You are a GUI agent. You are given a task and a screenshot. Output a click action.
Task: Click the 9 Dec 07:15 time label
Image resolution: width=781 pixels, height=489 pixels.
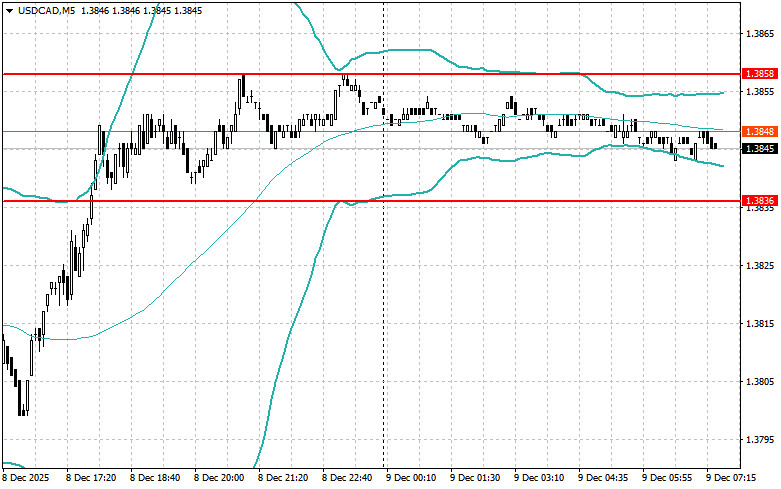[x=731, y=478]
